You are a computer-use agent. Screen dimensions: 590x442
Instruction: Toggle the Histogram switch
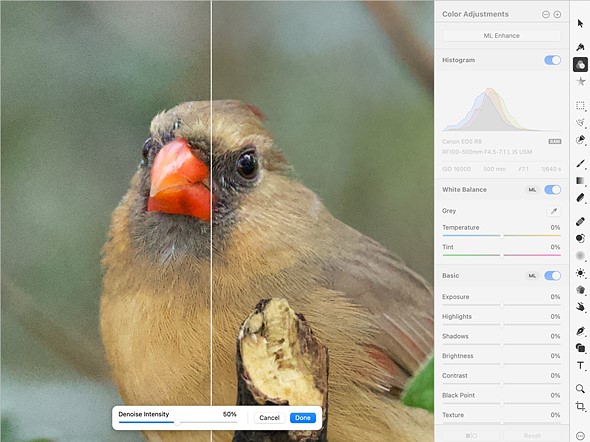pyautogui.click(x=552, y=60)
